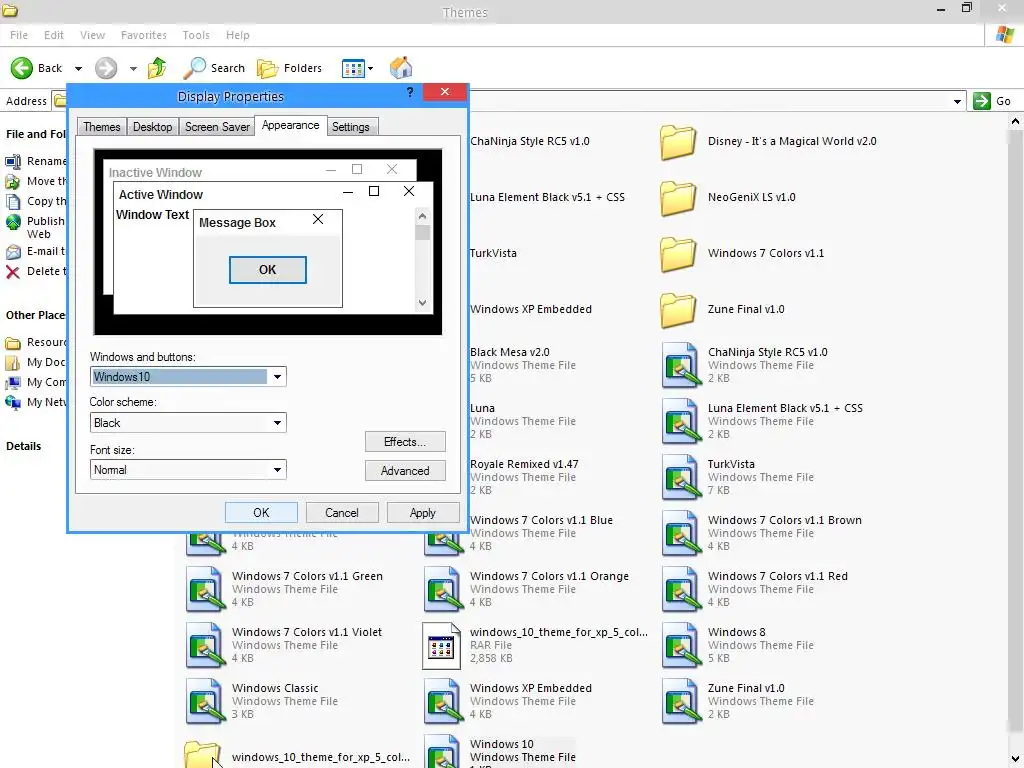Select Windows 7 Colors v1.1 Violet theme icon

(x=205, y=647)
